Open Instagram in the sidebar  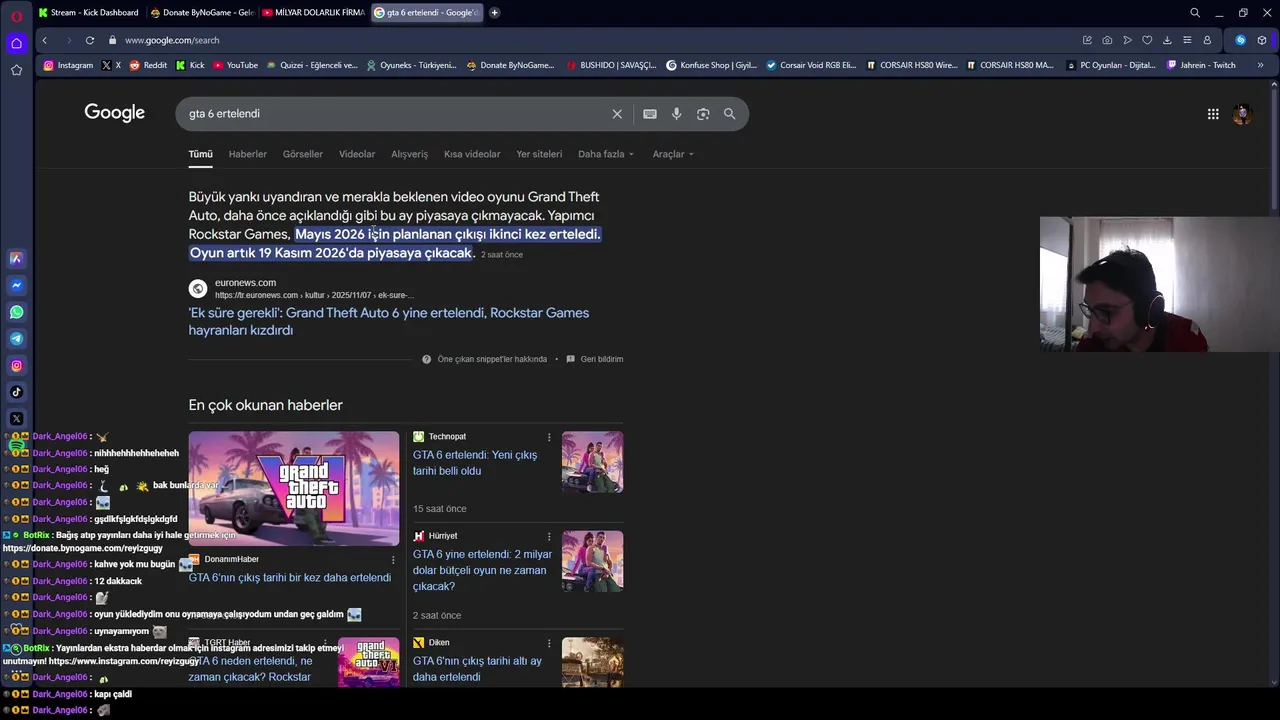tap(16, 366)
